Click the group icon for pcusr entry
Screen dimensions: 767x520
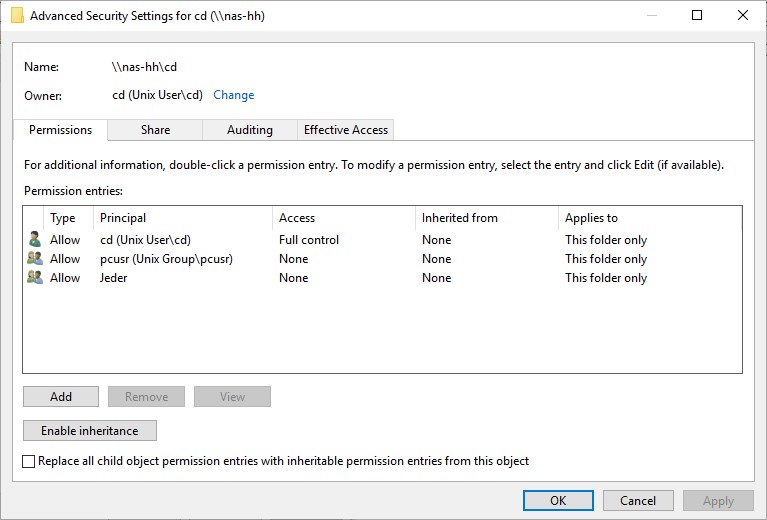[x=35, y=259]
